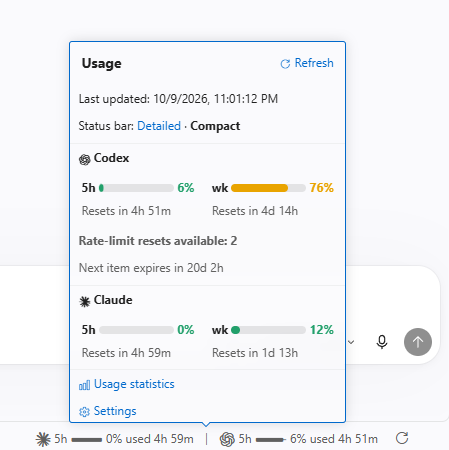Image resolution: width=449 pixels, height=450 pixels.
Task: Open Settings link in Usage popup
Action: [115, 411]
